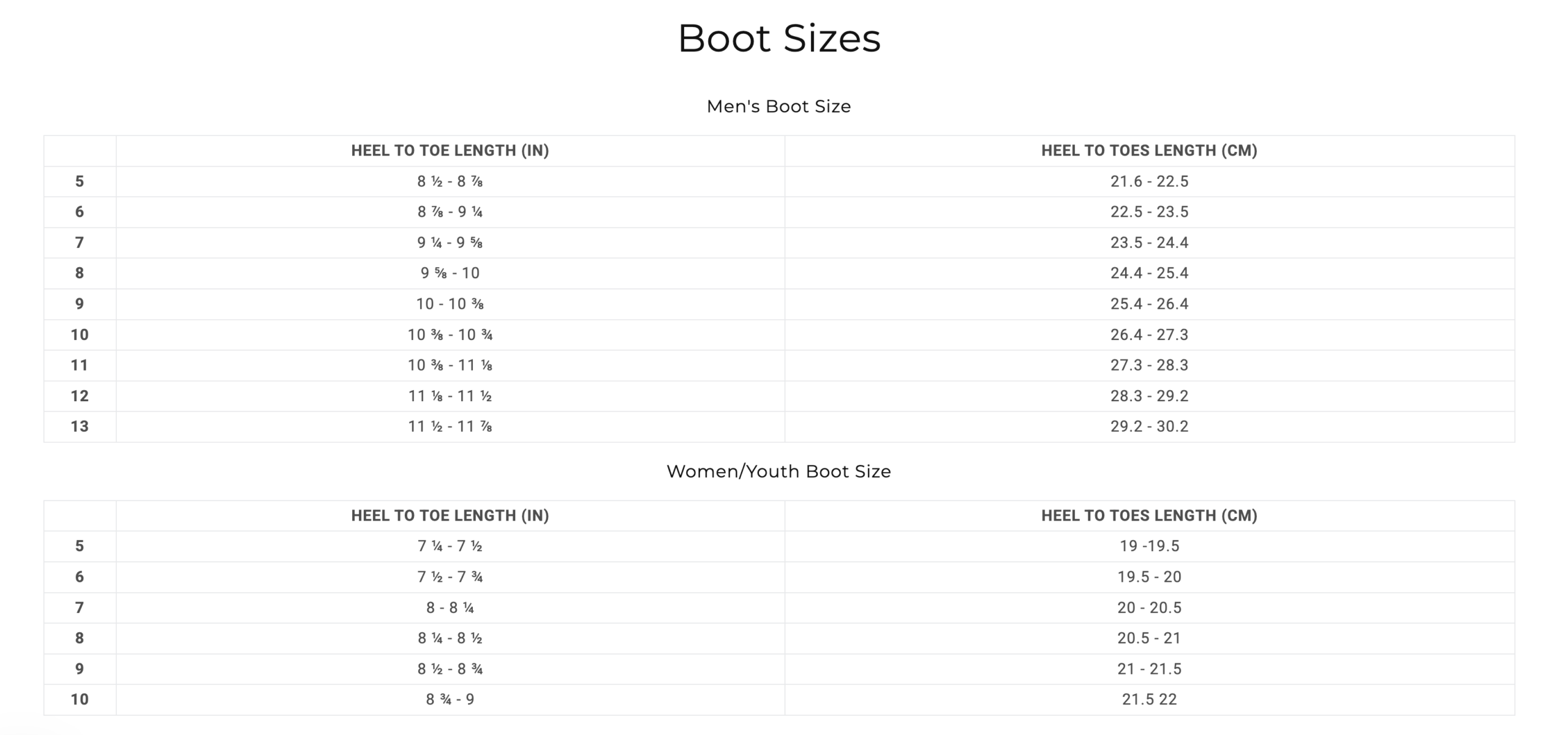The width and height of the screenshot is (1568, 735).
Task: Select the "8 - 8 ¼" inches cell
Action: (x=450, y=608)
